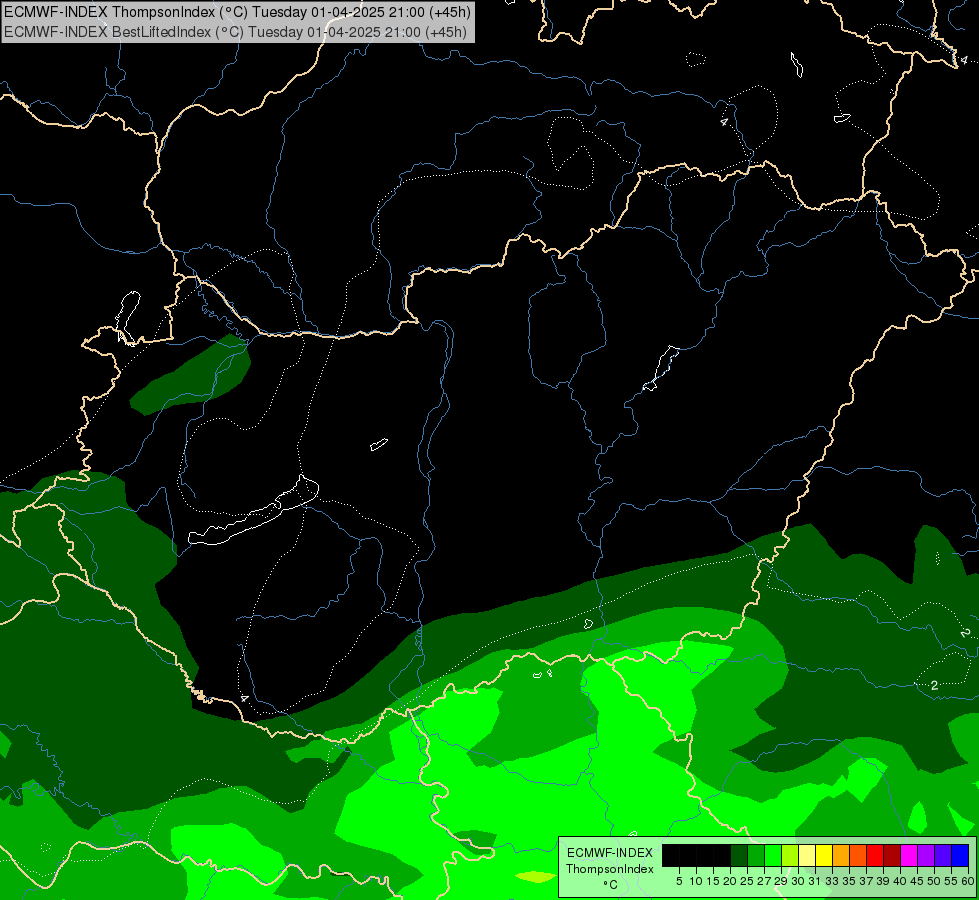Screen dimensions: 979x900
Task: Click the legend tick label 60
Action: pyautogui.click(x=968, y=881)
